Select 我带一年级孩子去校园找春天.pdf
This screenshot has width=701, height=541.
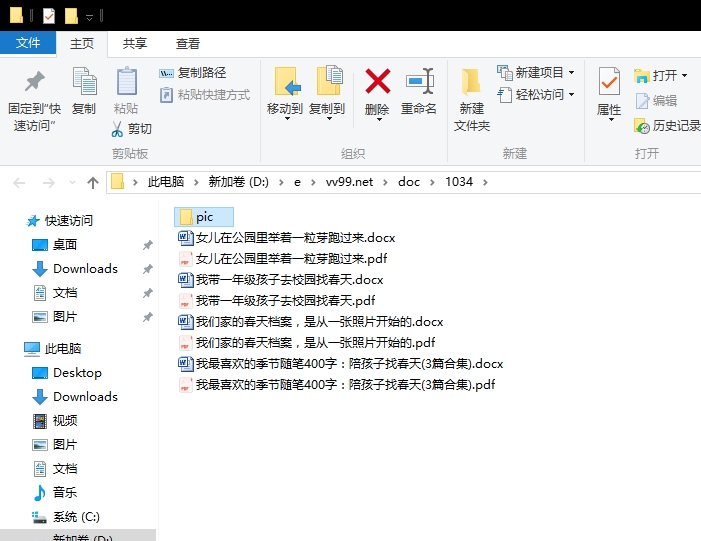(x=277, y=300)
